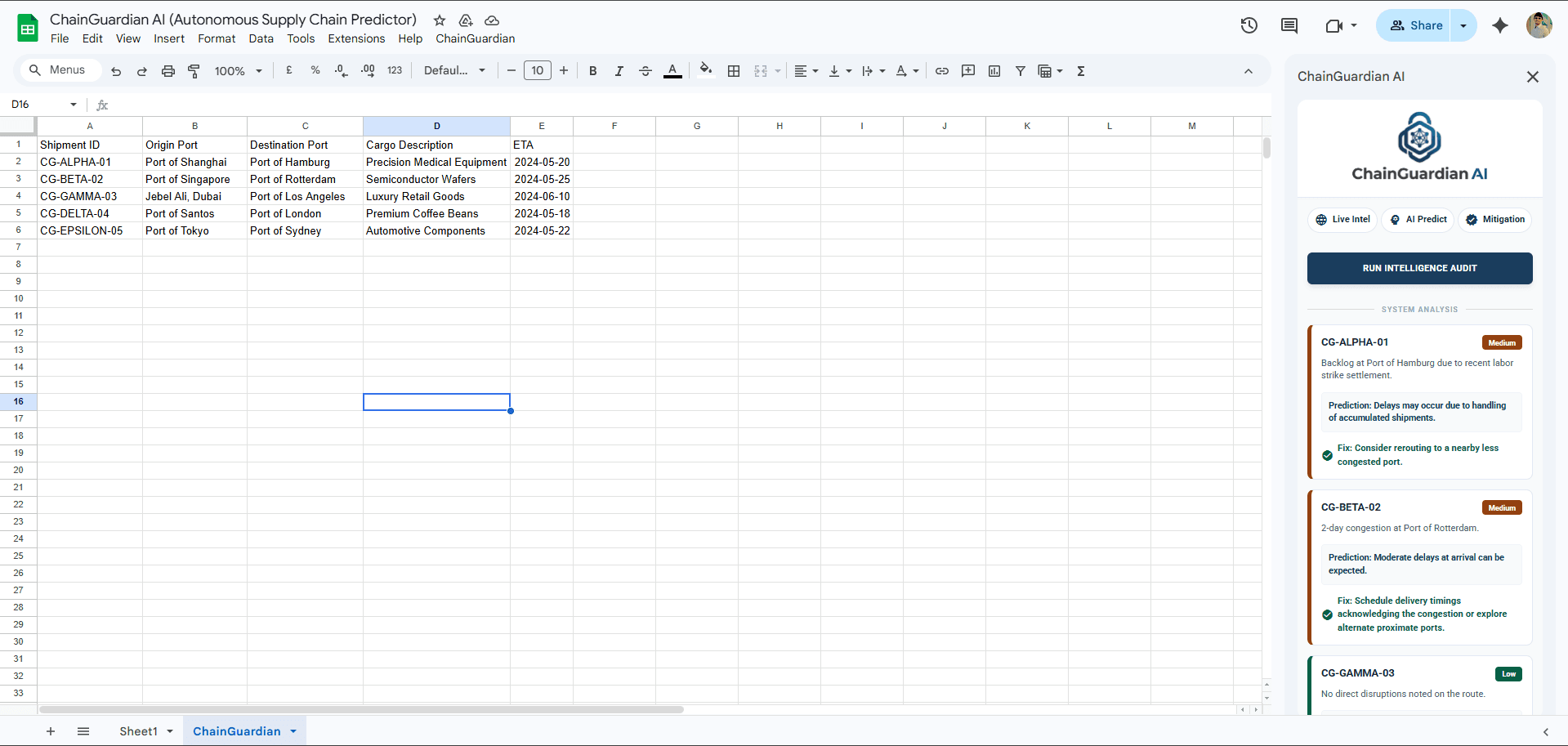Increase decimal places
This screenshot has height=746, width=1568.
coord(368,70)
